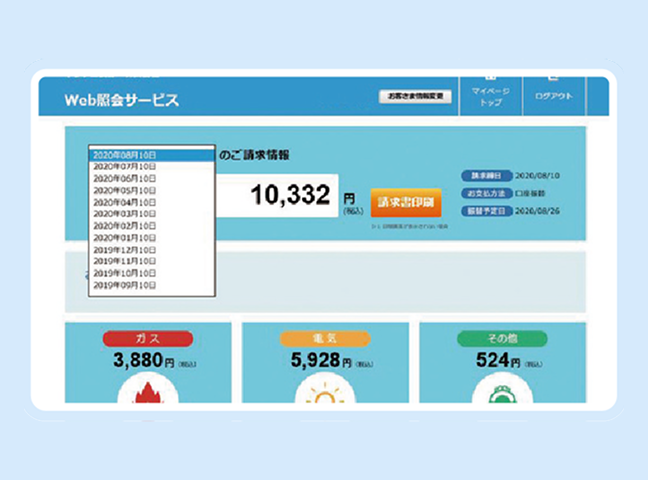The width and height of the screenshot is (648, 480).
Task: Click the 2020/08/26 transfer date value
Action: pos(537,211)
